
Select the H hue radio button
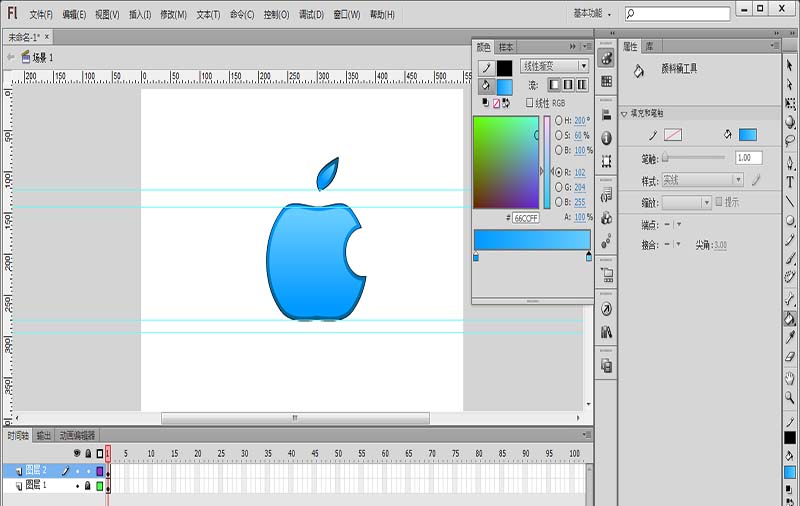(x=559, y=120)
